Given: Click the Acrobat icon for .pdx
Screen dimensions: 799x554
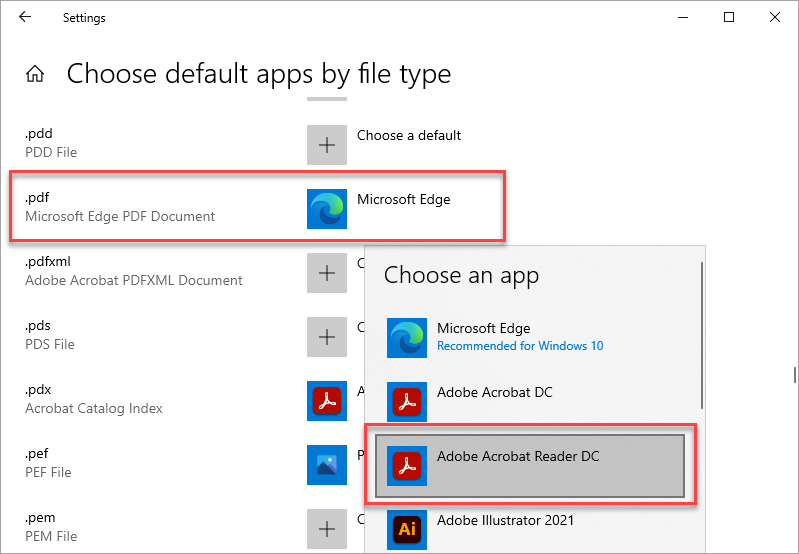Looking at the screenshot, I should click(327, 401).
